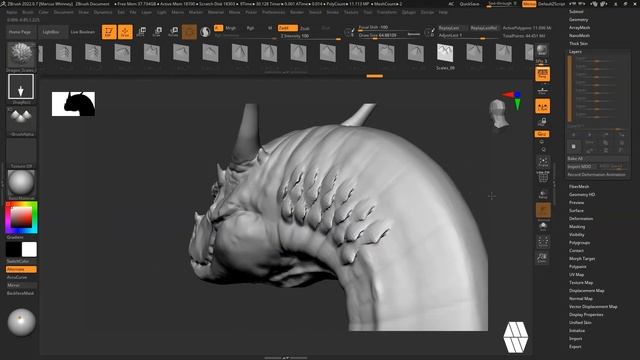Image resolution: width=640 pixels, height=360 pixels.
Task: Open the Texture Off slot
Action: 21,151
